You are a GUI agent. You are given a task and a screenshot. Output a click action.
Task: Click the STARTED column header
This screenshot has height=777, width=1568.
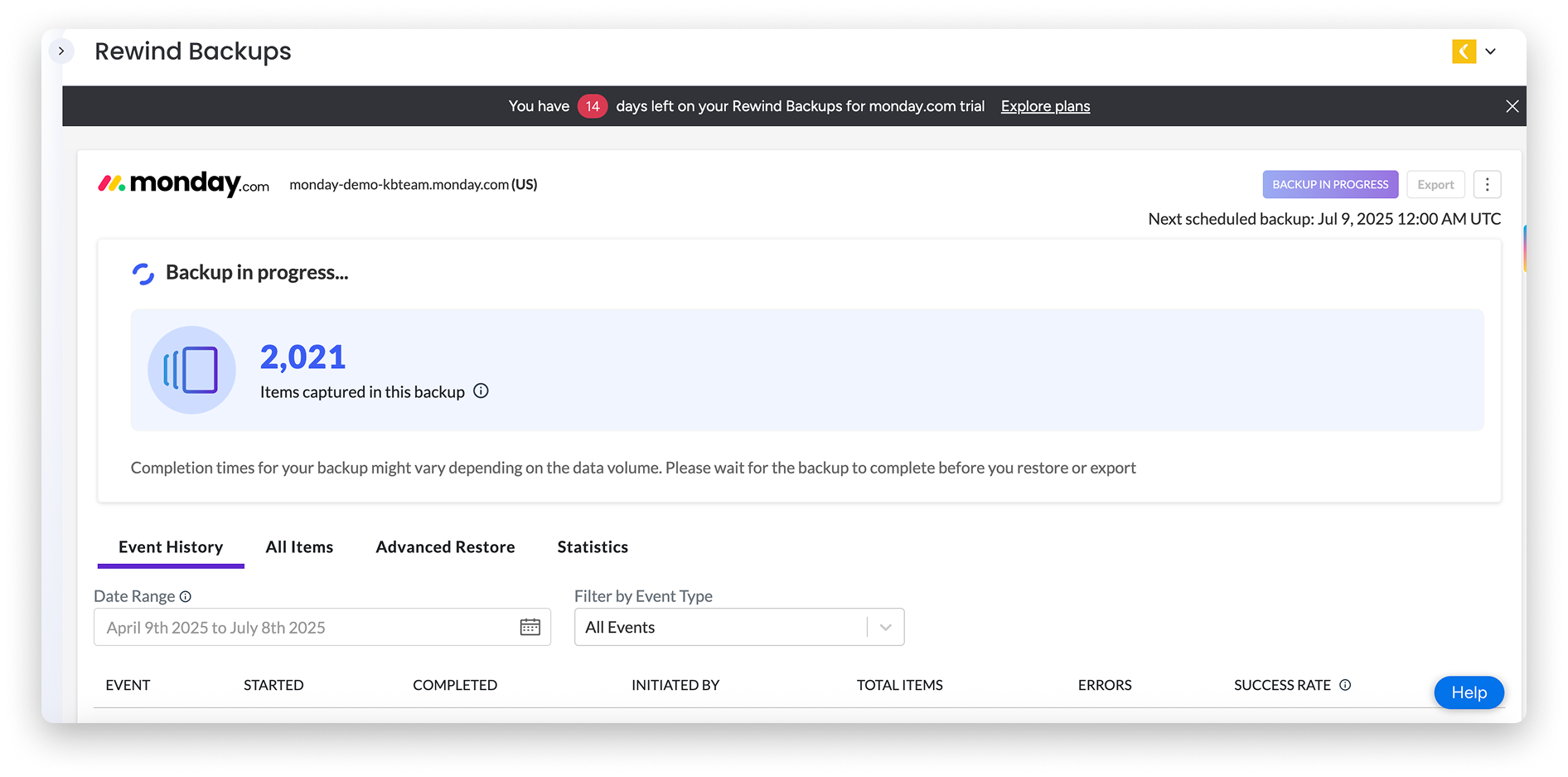coord(273,685)
